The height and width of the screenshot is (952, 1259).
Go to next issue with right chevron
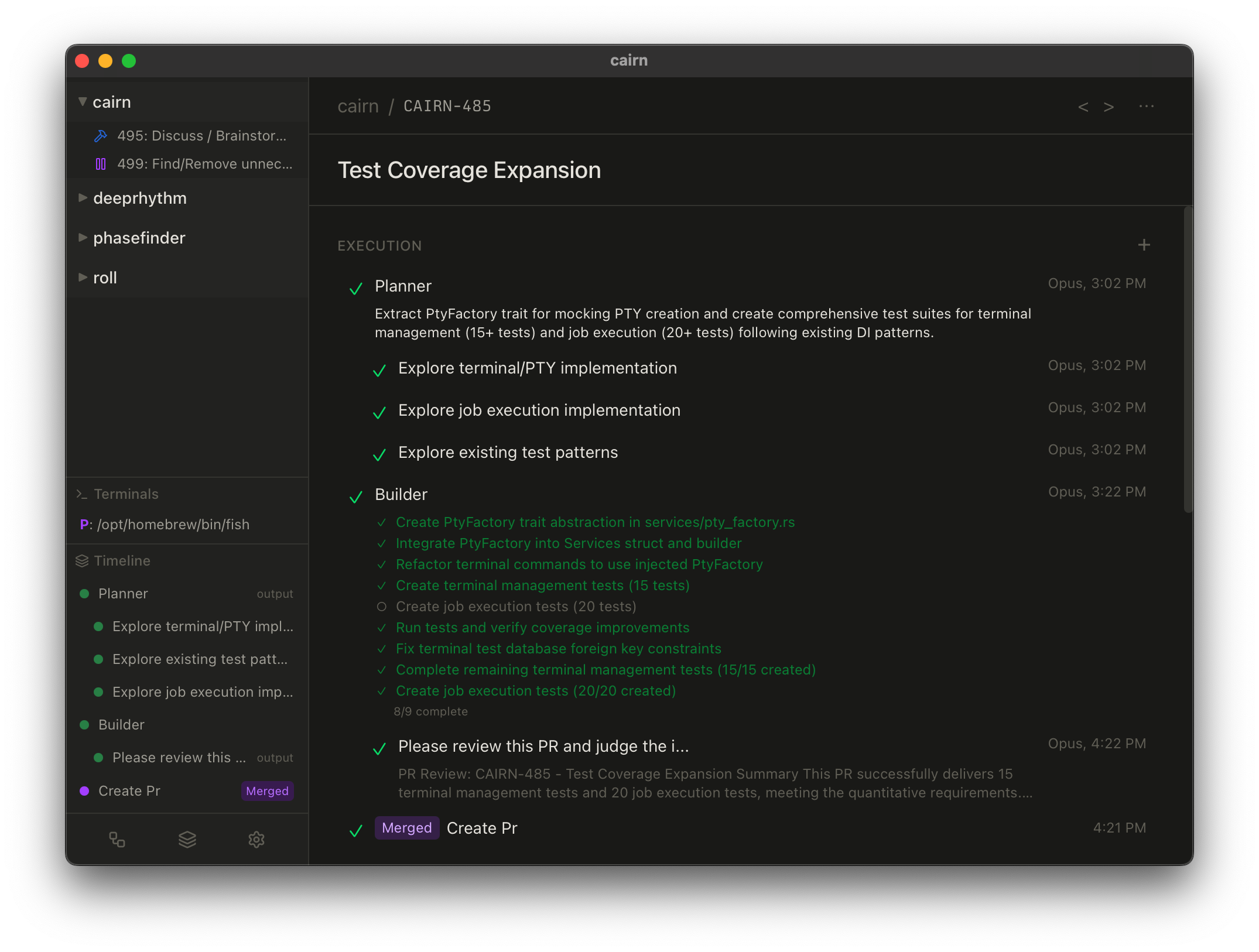1109,107
